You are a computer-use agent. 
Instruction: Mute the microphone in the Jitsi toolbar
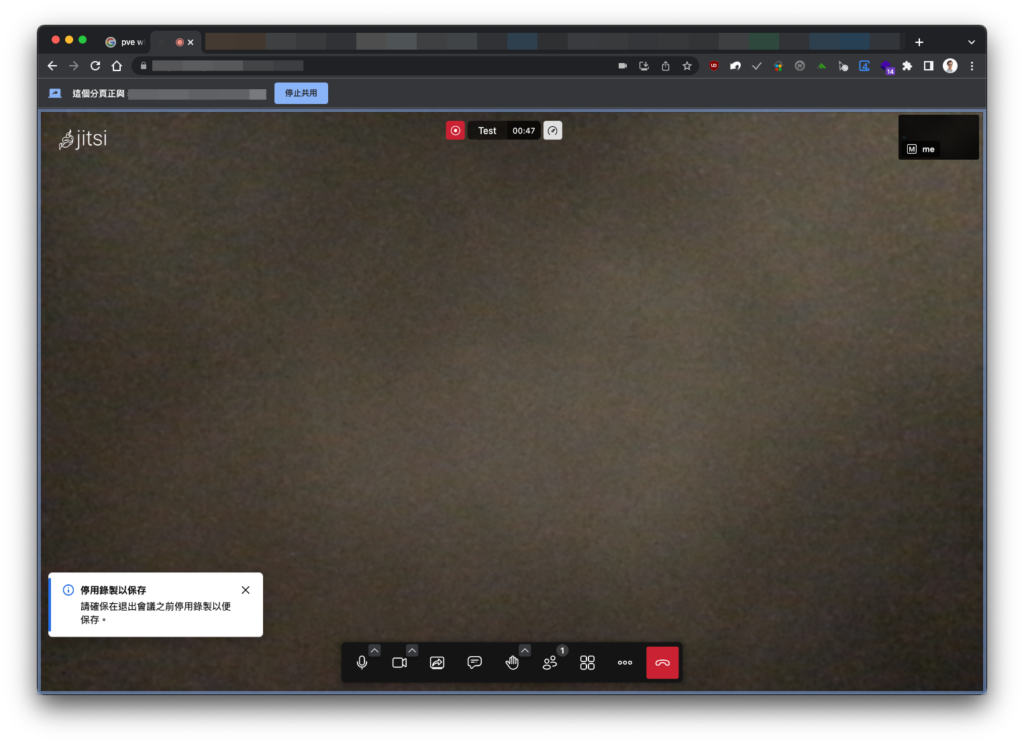[362, 662]
